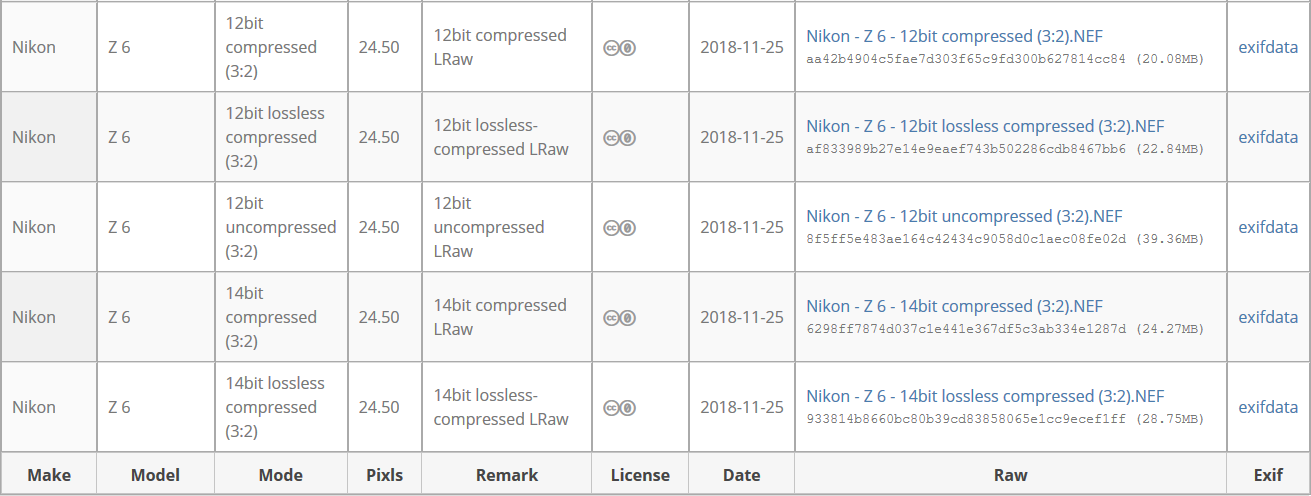
Task: Download Nikon Z 6 14bit lossless compressed NEF
Action: 985,396
